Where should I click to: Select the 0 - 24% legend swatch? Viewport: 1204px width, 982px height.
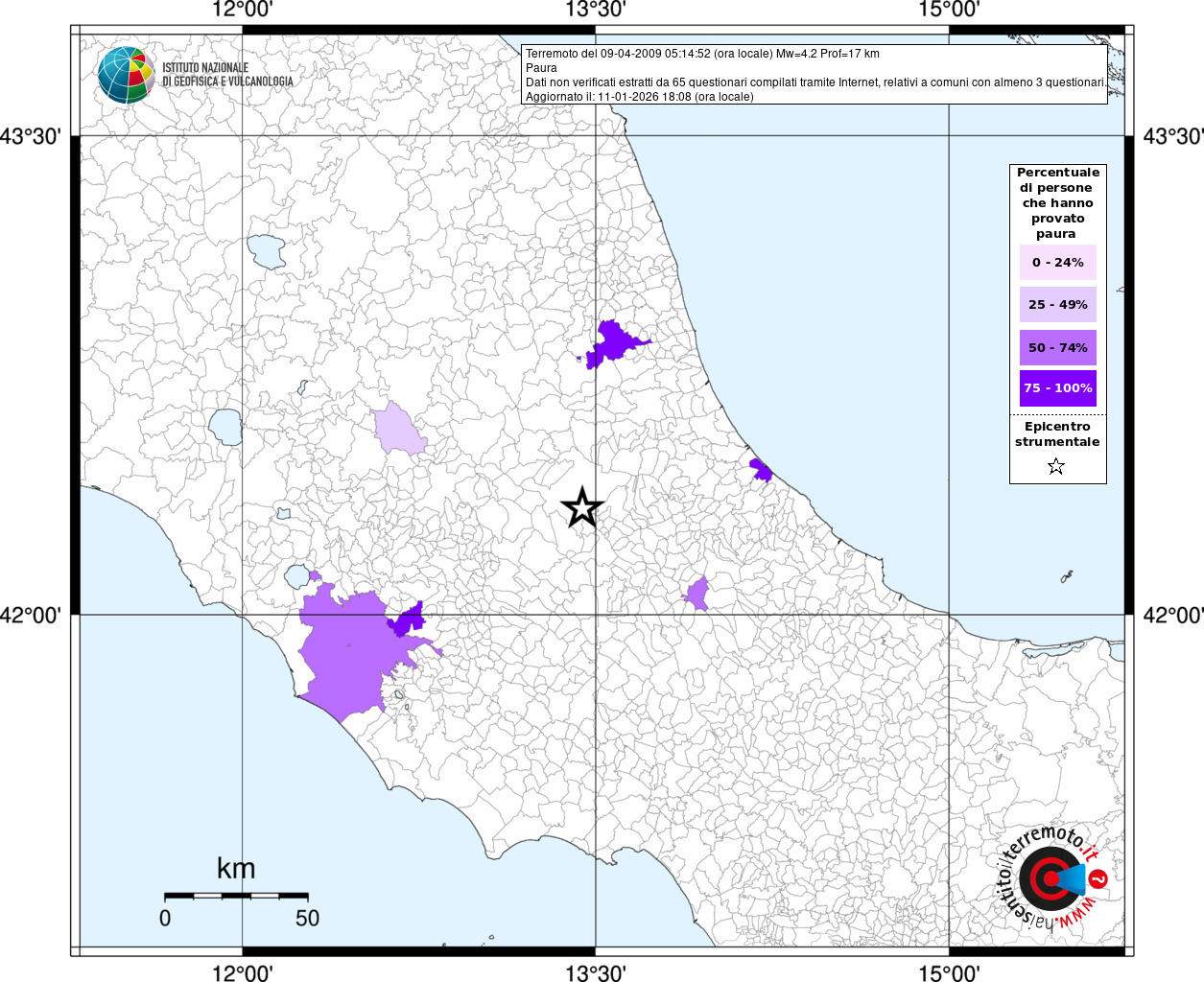(x=1057, y=263)
